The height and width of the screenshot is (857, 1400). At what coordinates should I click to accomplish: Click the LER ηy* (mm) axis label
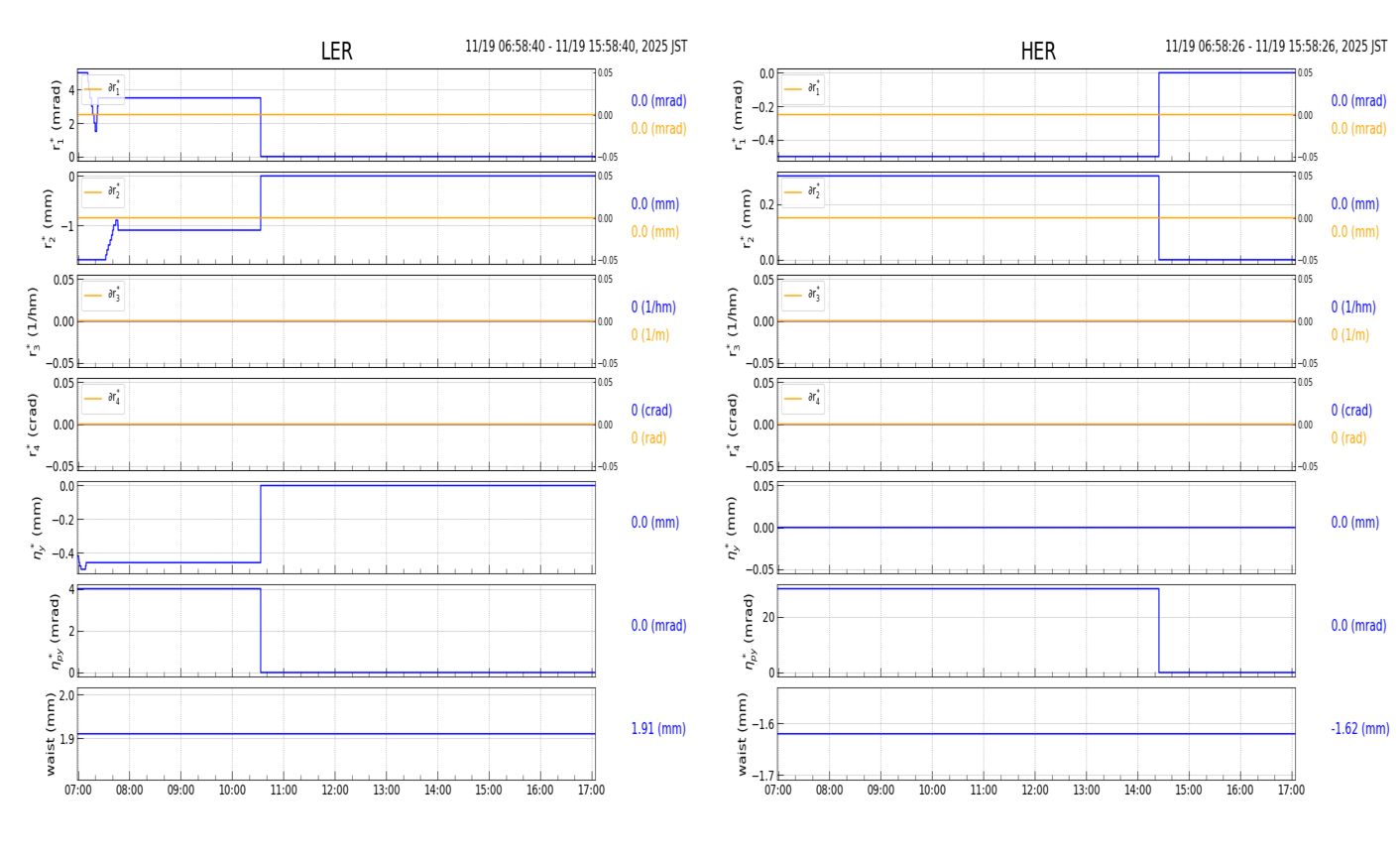coord(38,528)
